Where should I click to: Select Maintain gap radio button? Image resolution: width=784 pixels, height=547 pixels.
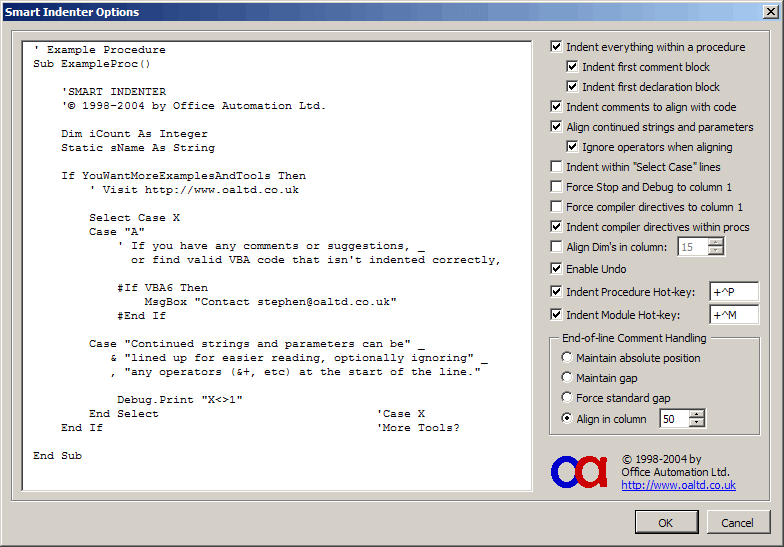[566, 378]
